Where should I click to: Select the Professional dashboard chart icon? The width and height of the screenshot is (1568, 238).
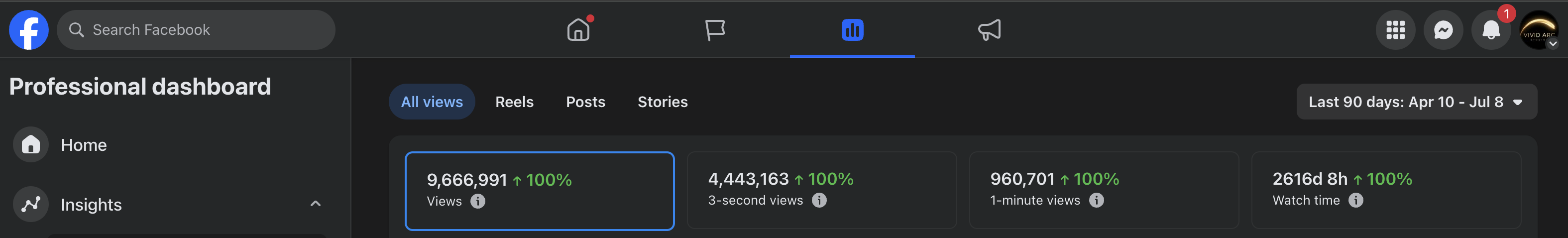[x=852, y=30]
